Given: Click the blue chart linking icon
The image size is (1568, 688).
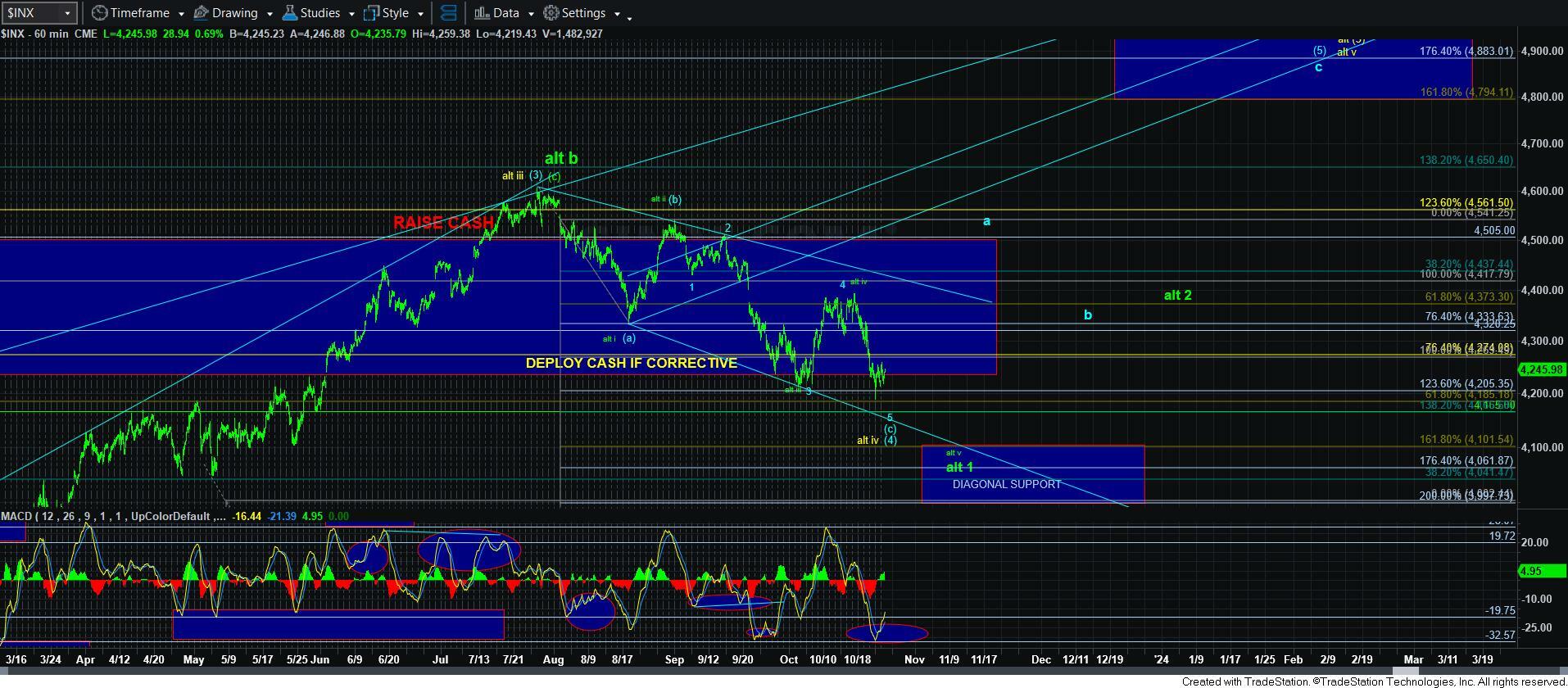Looking at the screenshot, I should pyautogui.click(x=448, y=13).
